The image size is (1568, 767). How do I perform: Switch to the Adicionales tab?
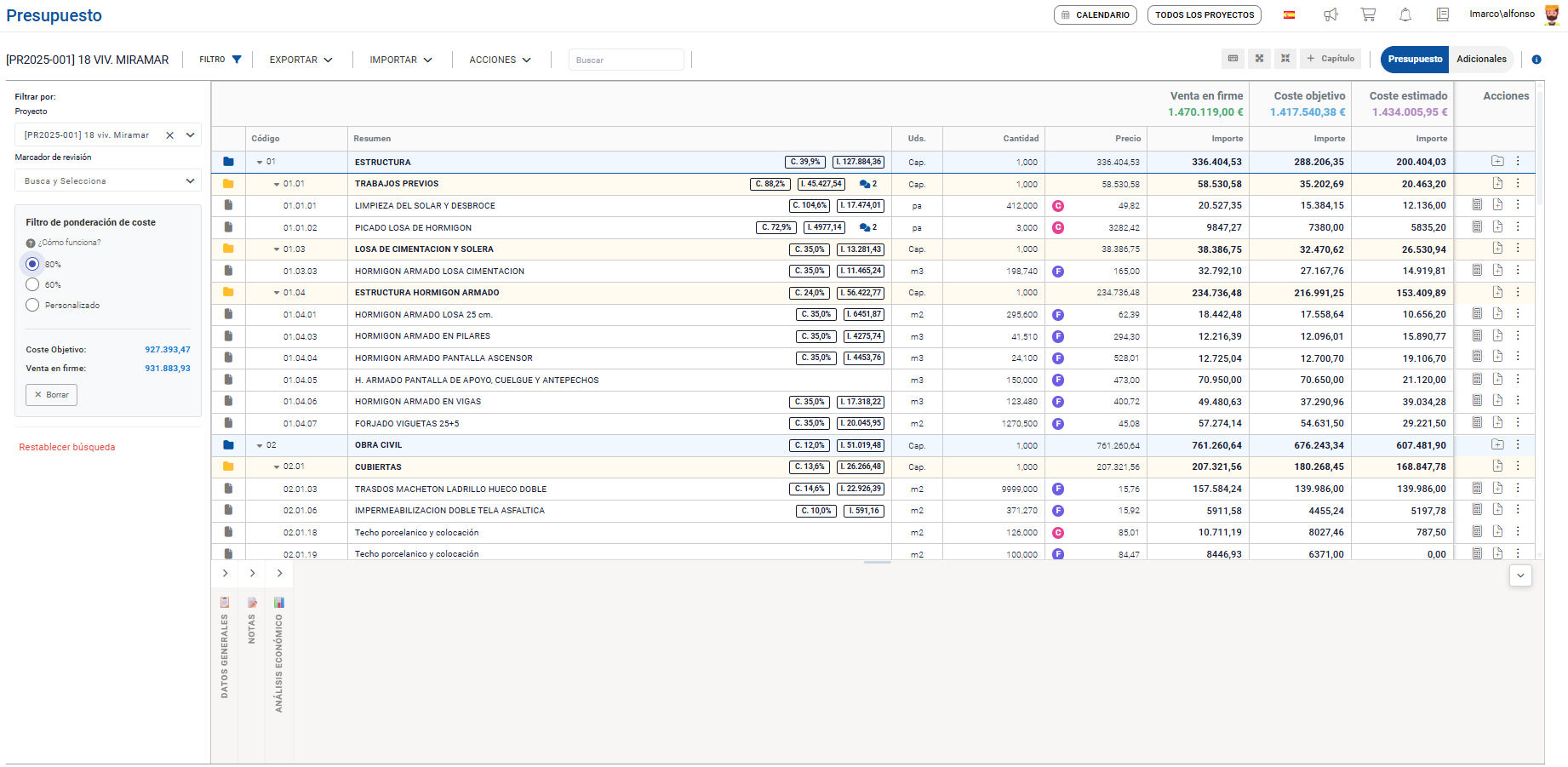1481,59
